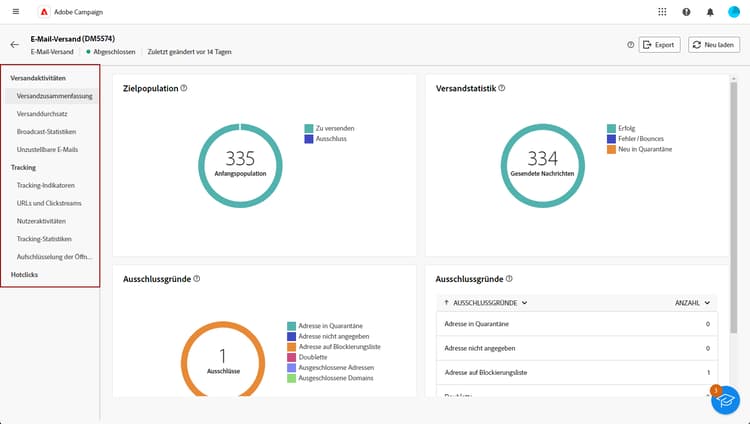The image size is (750, 424).
Task: Click the Tracking section header
Action: tap(23, 167)
